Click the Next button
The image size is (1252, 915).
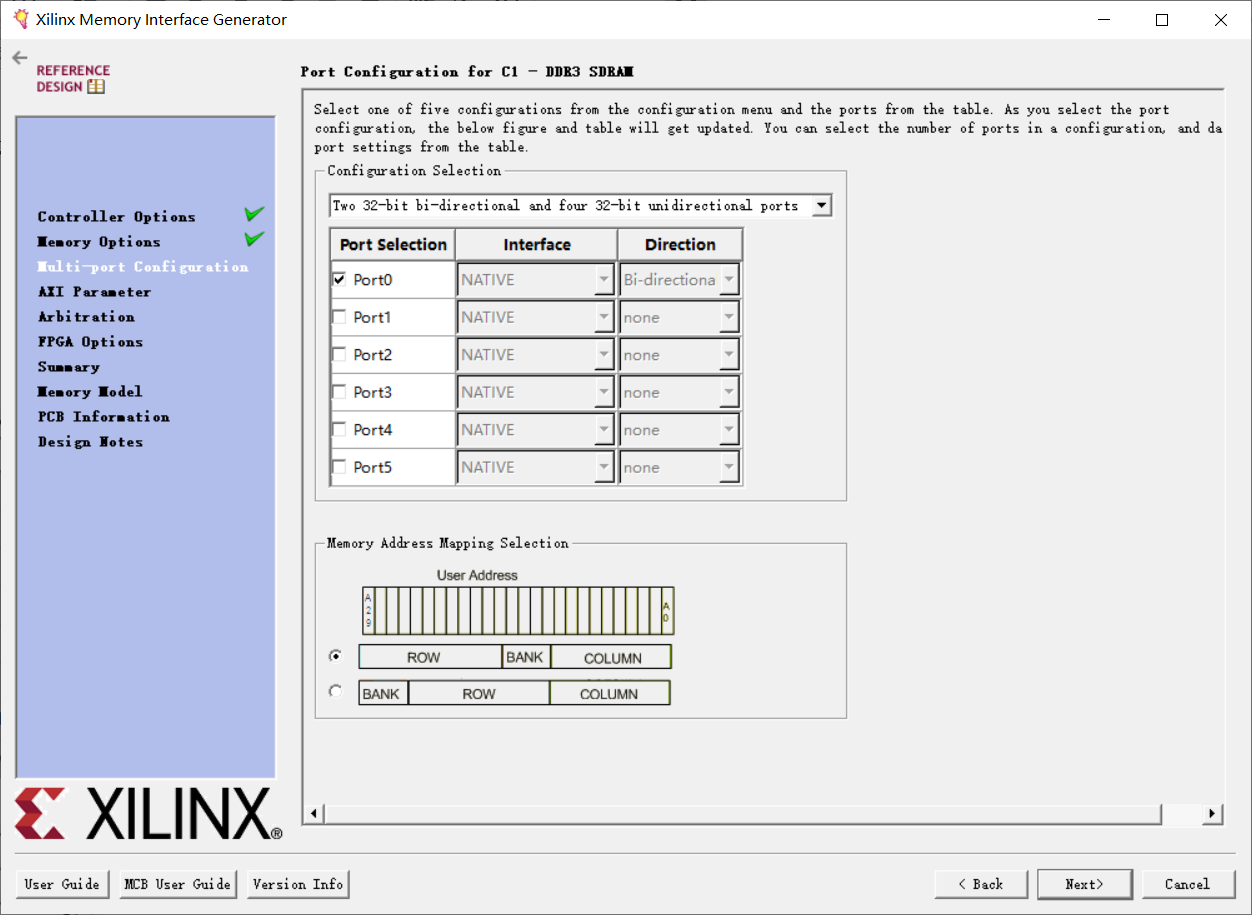click(1084, 884)
